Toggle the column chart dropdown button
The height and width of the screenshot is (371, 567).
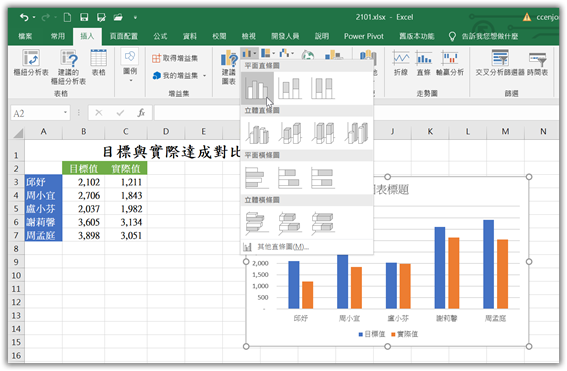pos(249,54)
